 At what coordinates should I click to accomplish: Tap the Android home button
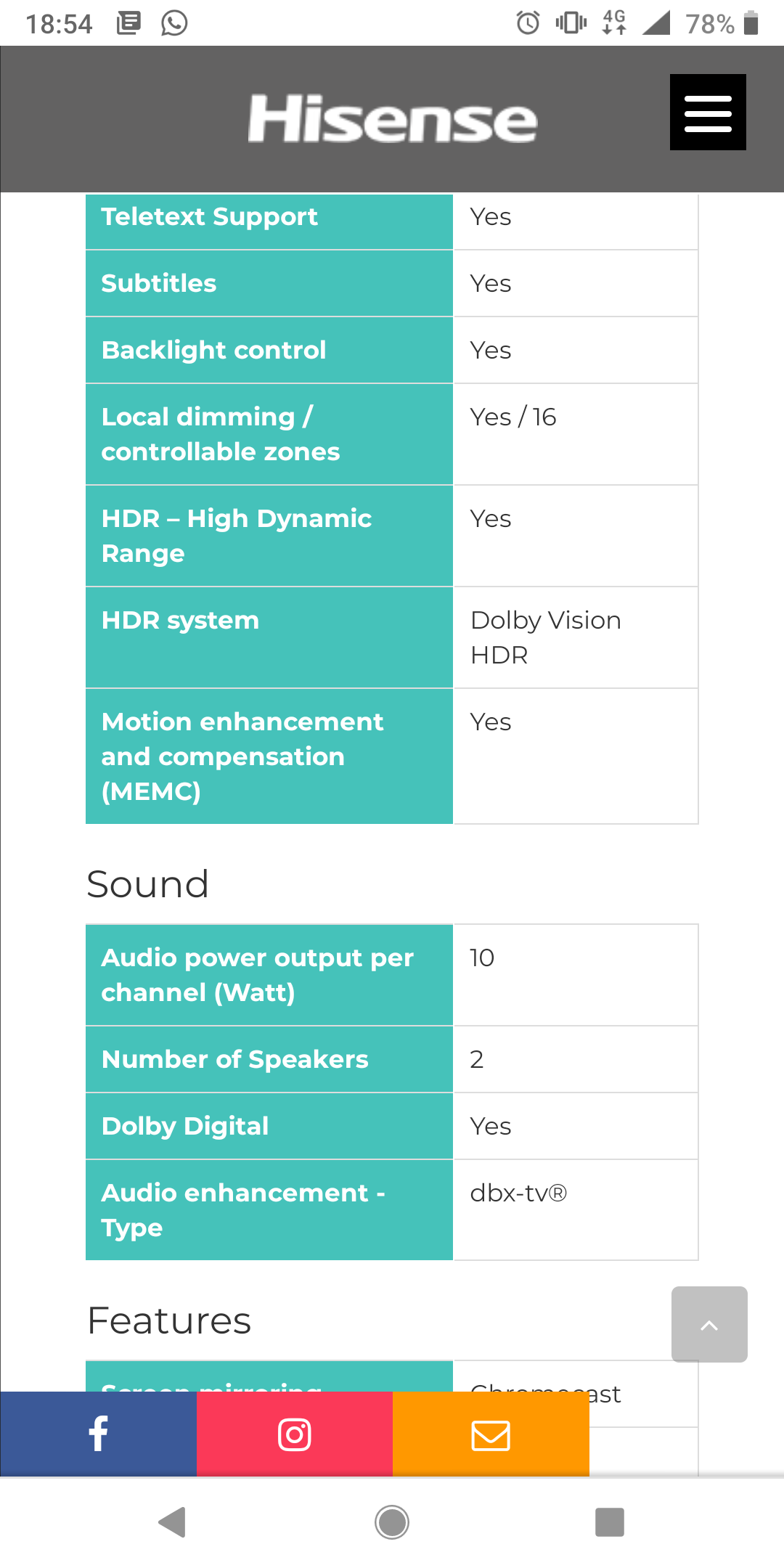pos(392,1522)
